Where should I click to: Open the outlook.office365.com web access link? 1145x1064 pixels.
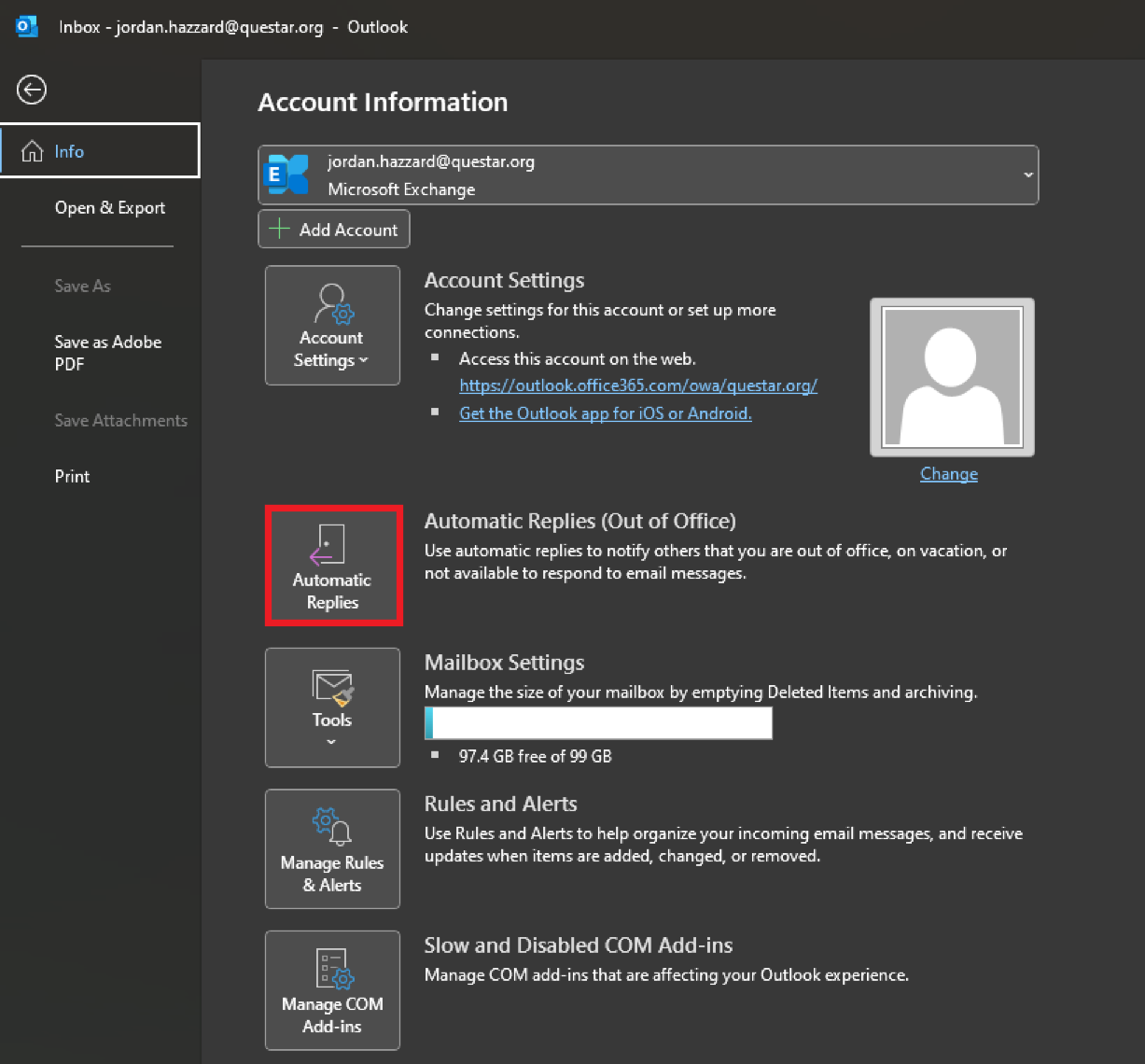point(638,385)
